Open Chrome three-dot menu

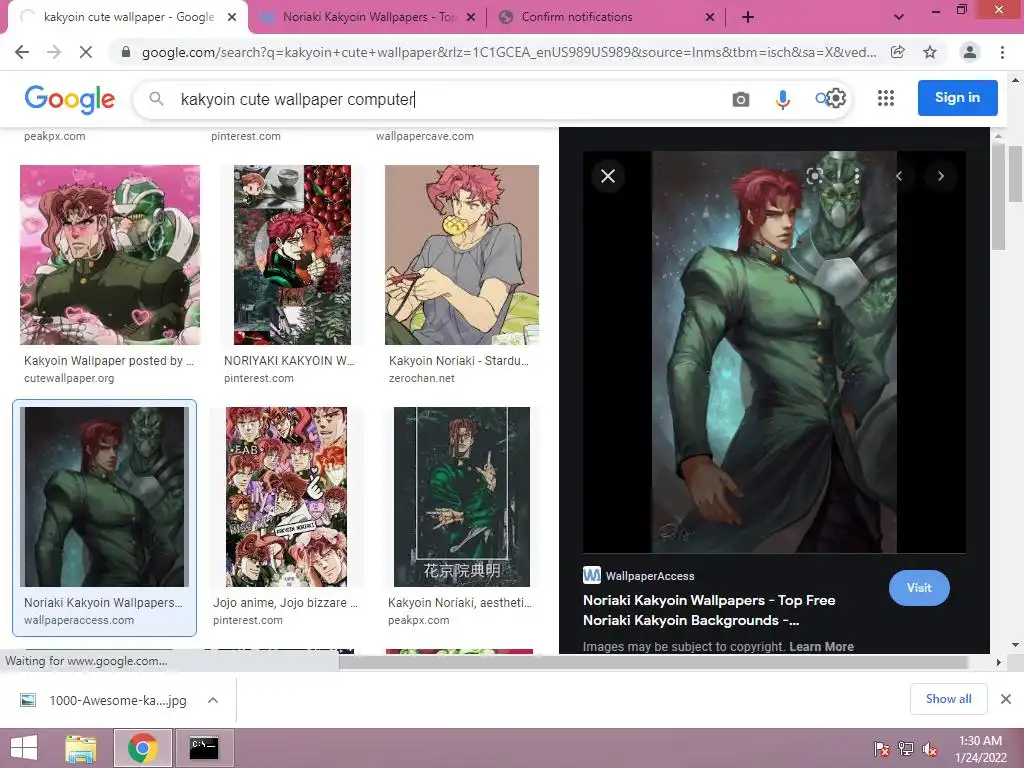coord(1002,52)
